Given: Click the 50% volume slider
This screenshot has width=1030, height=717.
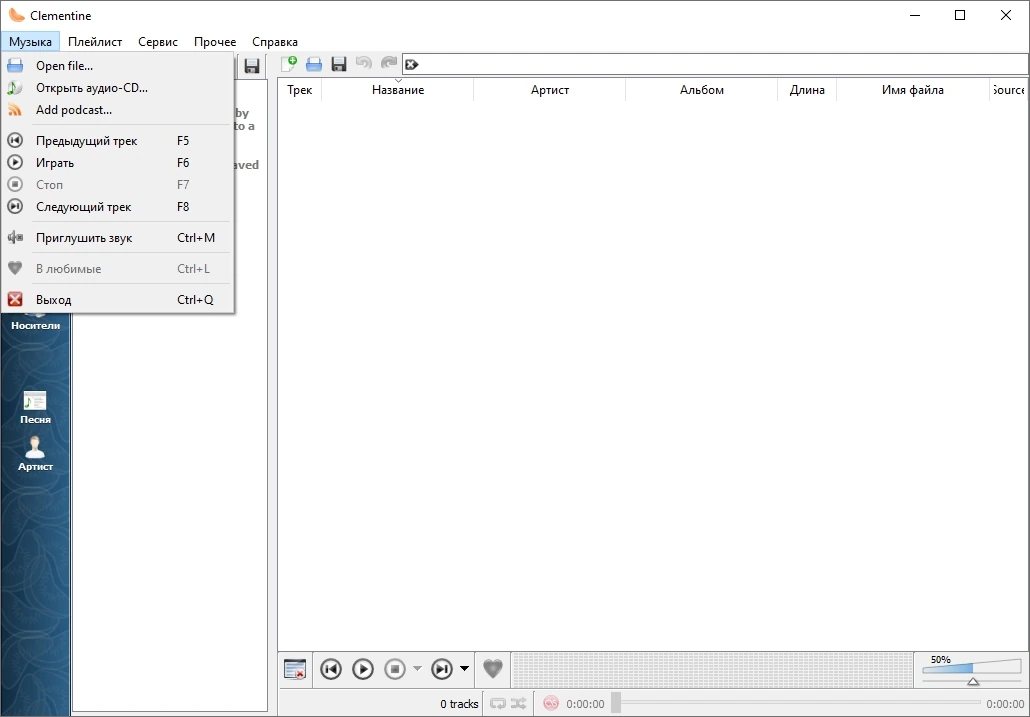Looking at the screenshot, I should click(x=972, y=670).
